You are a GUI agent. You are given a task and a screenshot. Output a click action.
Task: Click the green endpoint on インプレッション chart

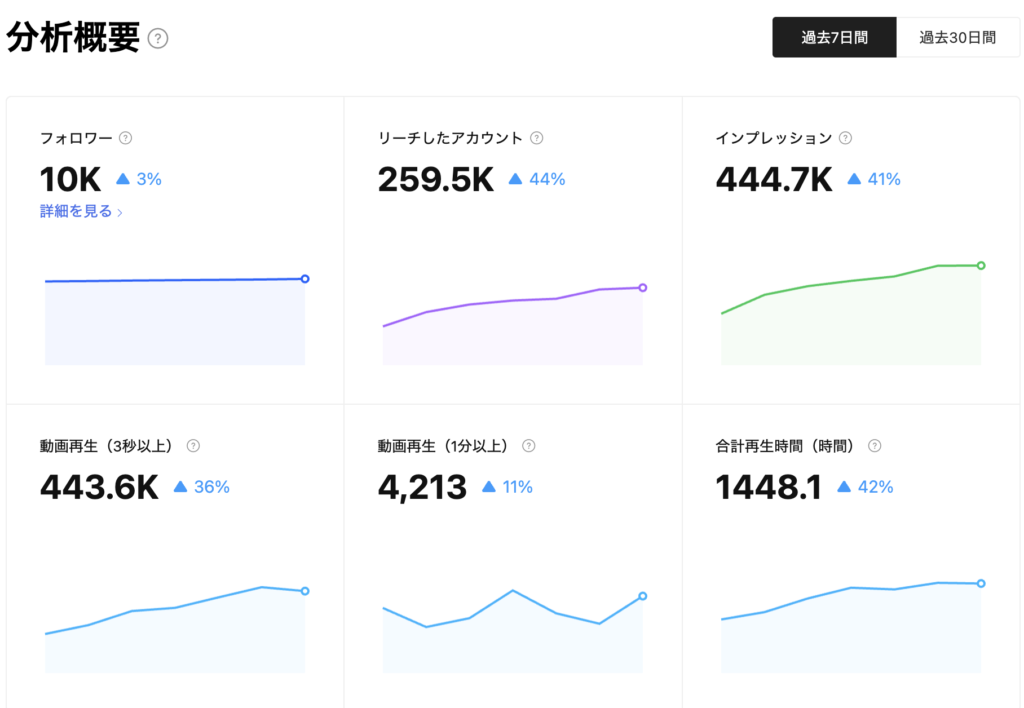(981, 265)
